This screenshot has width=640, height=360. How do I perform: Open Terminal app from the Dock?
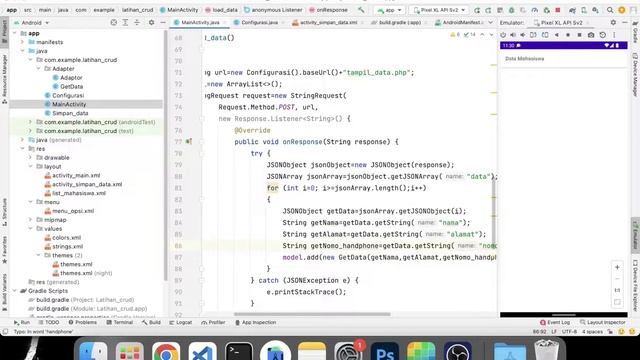coord(238,351)
